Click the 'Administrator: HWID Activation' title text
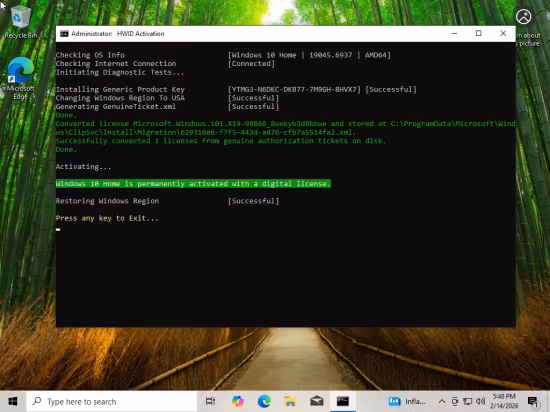550x412 pixels. (x=118, y=34)
